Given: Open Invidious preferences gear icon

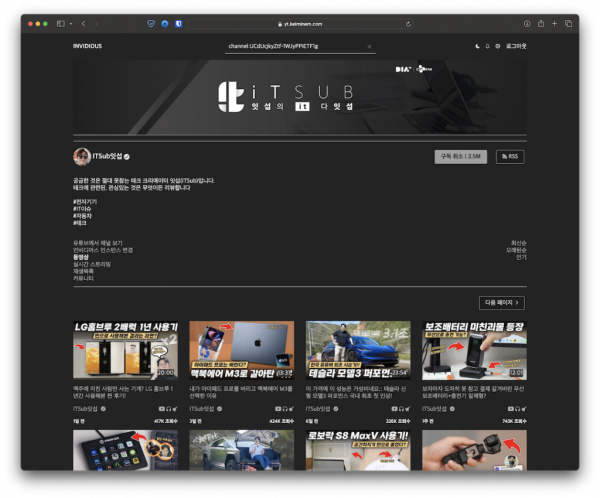Looking at the screenshot, I should pyautogui.click(x=497, y=46).
